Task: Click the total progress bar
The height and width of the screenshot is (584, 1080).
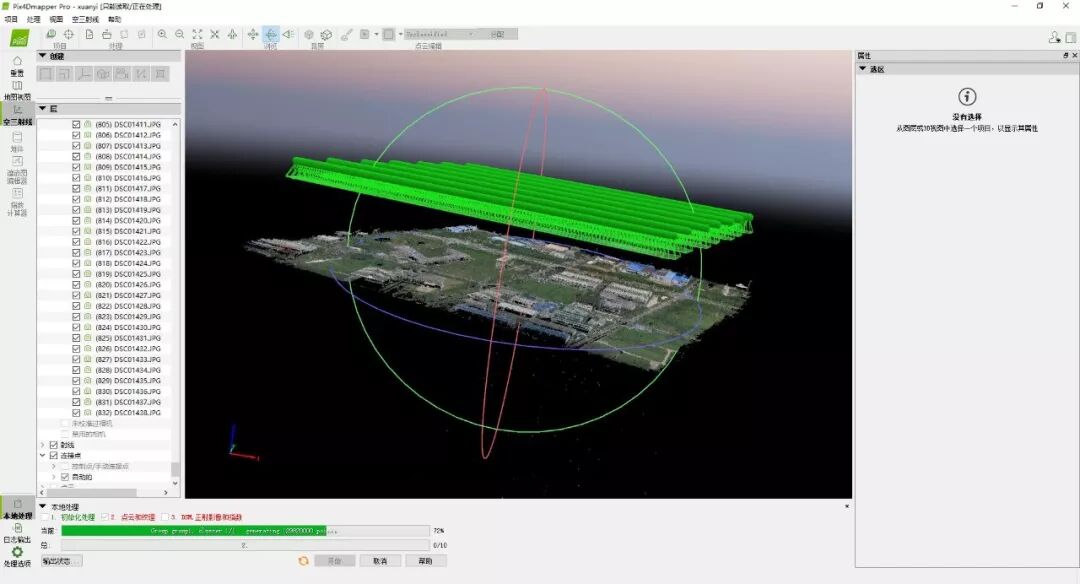Action: 245,545
